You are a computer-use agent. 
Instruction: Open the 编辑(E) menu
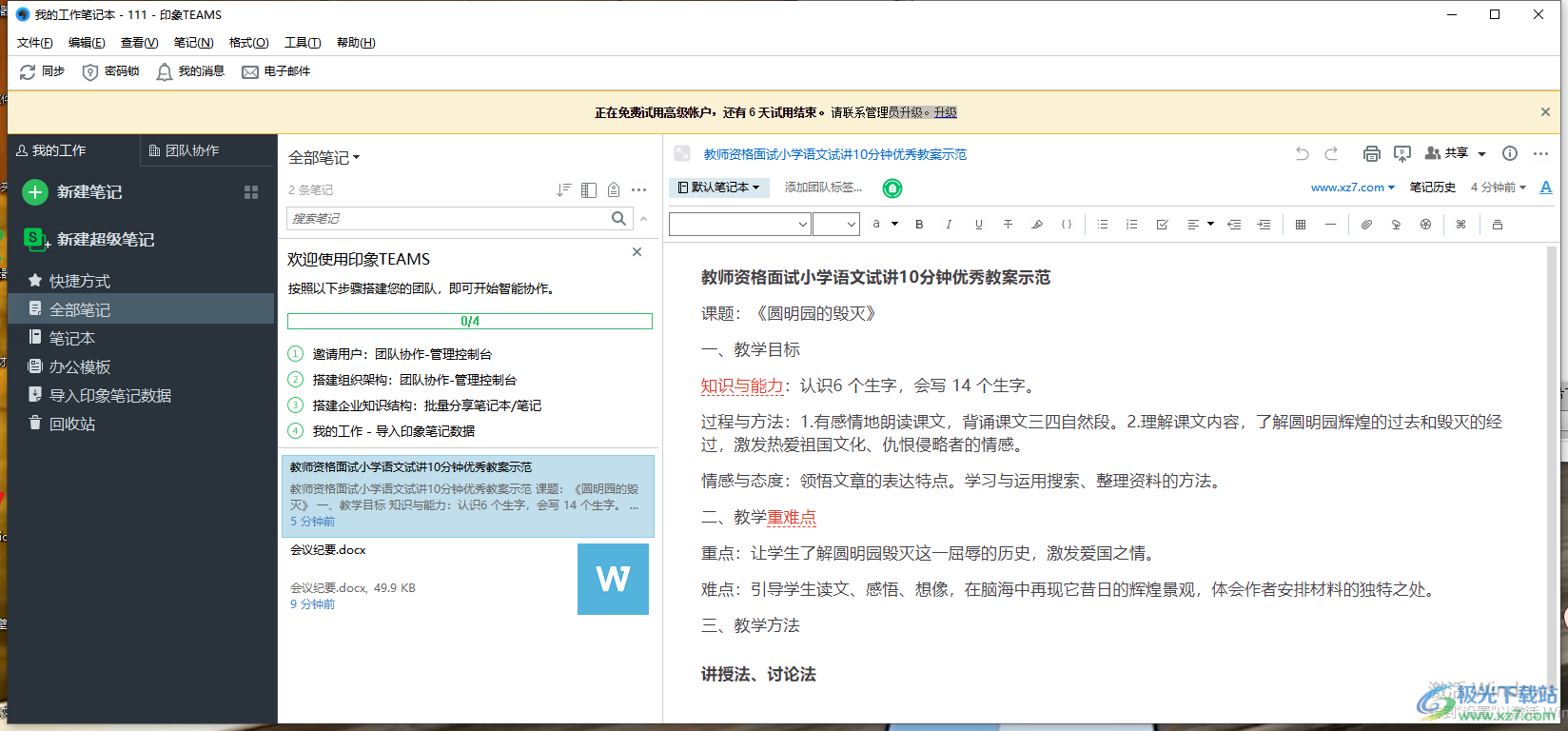tap(87, 43)
